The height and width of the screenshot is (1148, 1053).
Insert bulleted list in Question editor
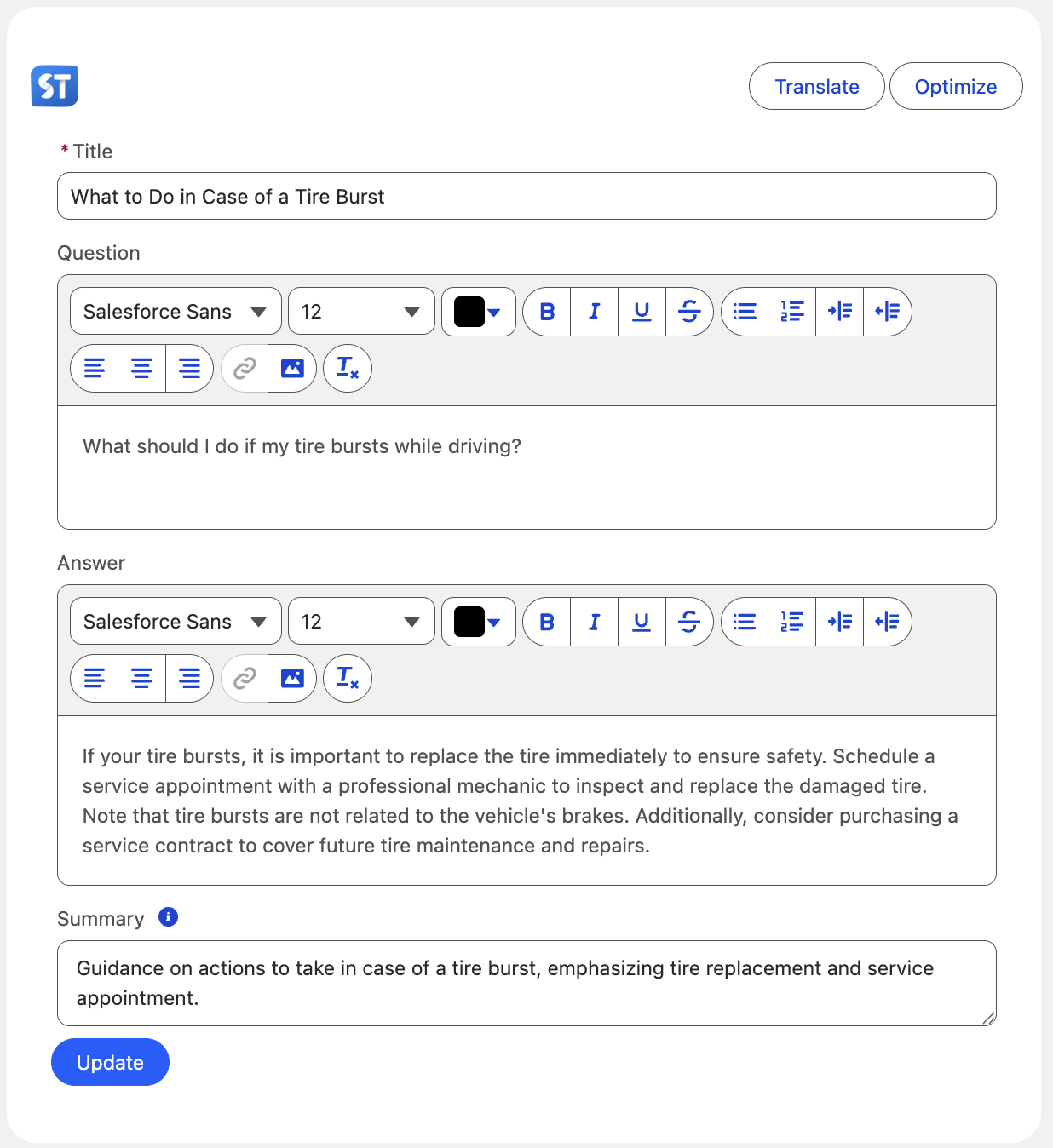745,312
